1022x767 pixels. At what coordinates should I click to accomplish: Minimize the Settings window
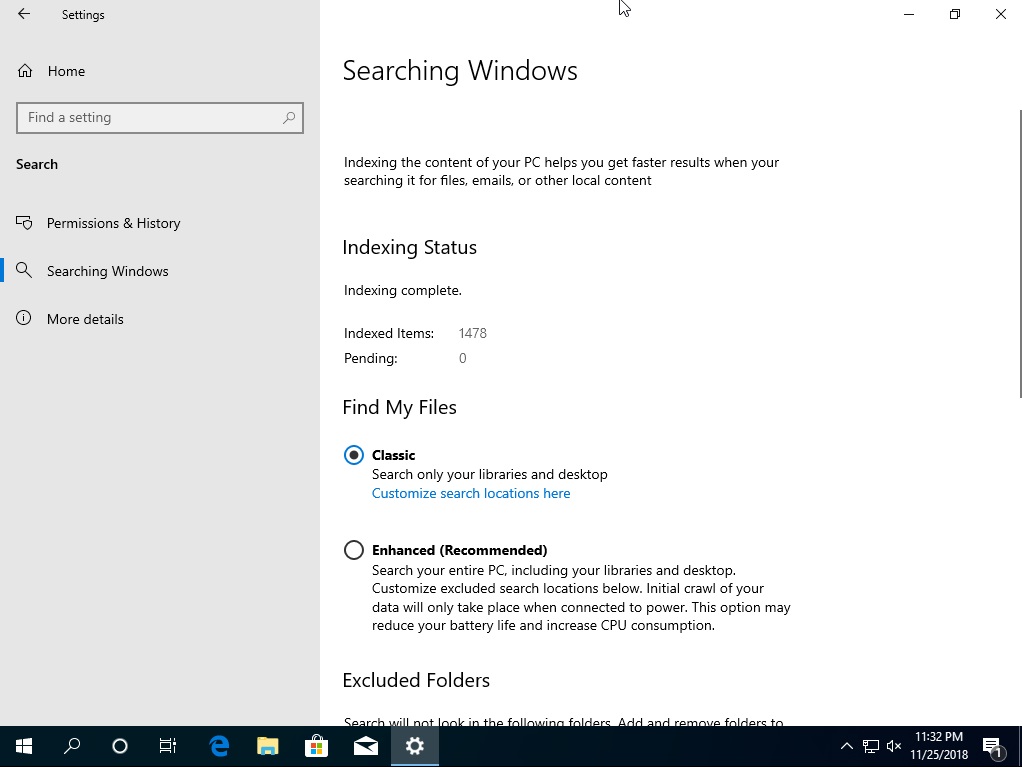point(909,14)
